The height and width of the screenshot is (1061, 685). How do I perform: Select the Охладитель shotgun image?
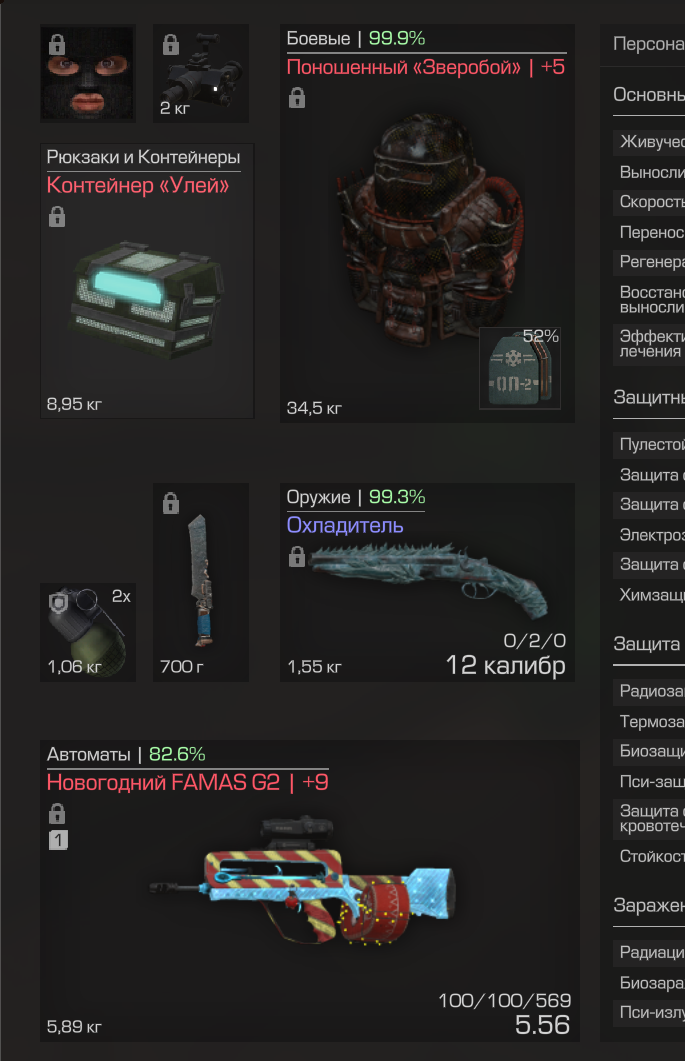click(428, 580)
